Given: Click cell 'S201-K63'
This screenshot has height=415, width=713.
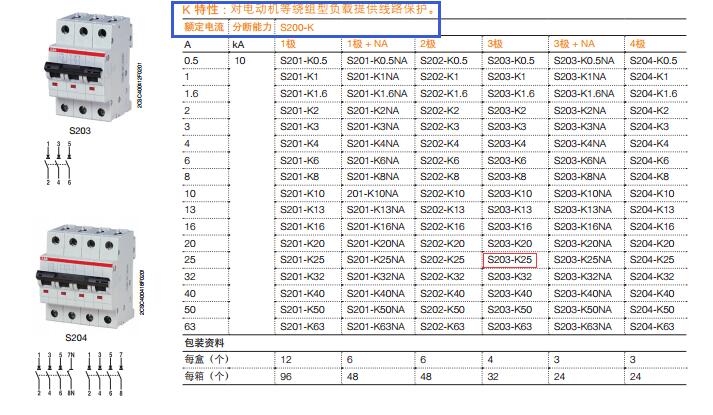Looking at the screenshot, I should [302, 327].
